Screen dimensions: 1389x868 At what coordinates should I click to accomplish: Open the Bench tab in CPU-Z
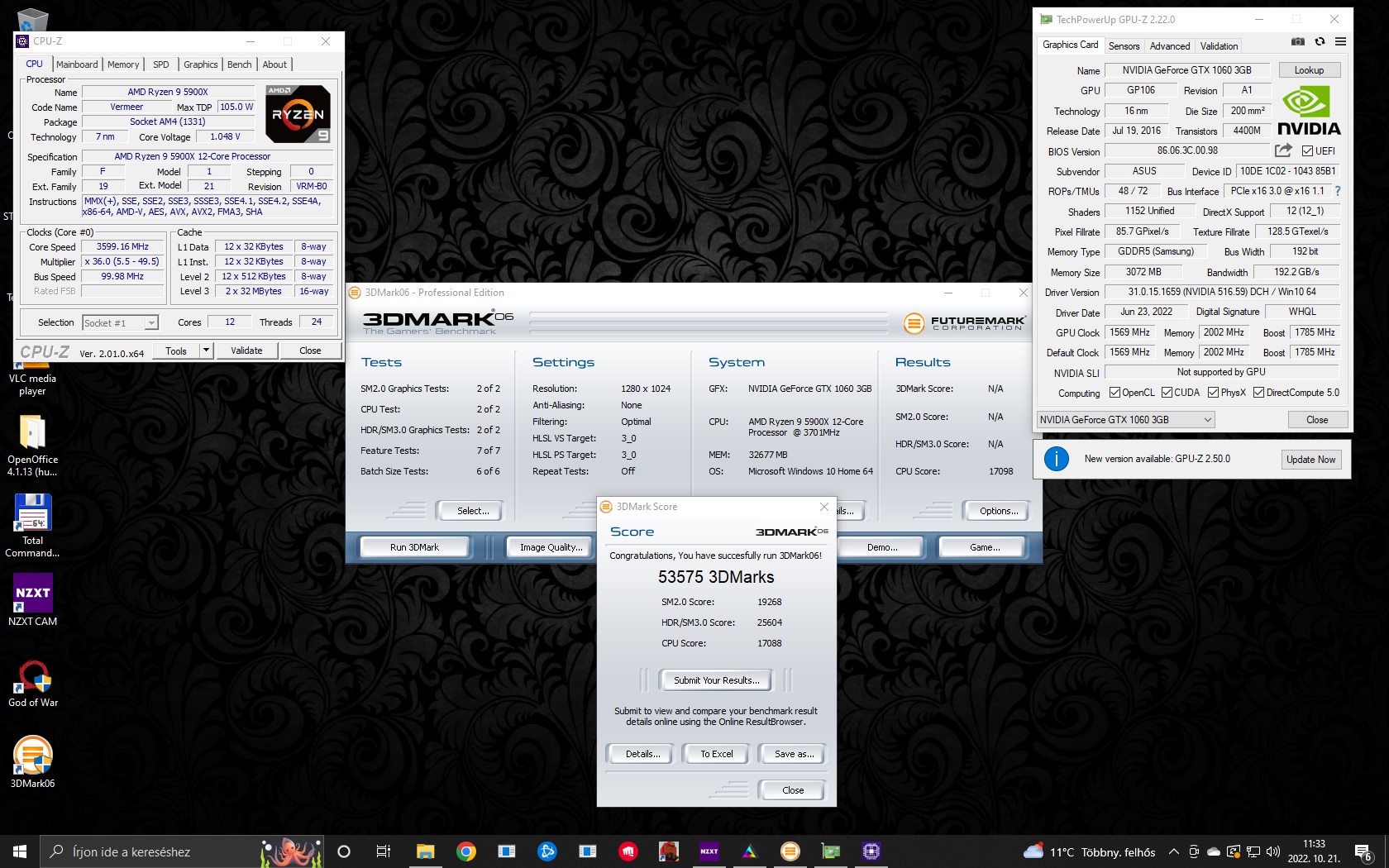click(x=240, y=64)
